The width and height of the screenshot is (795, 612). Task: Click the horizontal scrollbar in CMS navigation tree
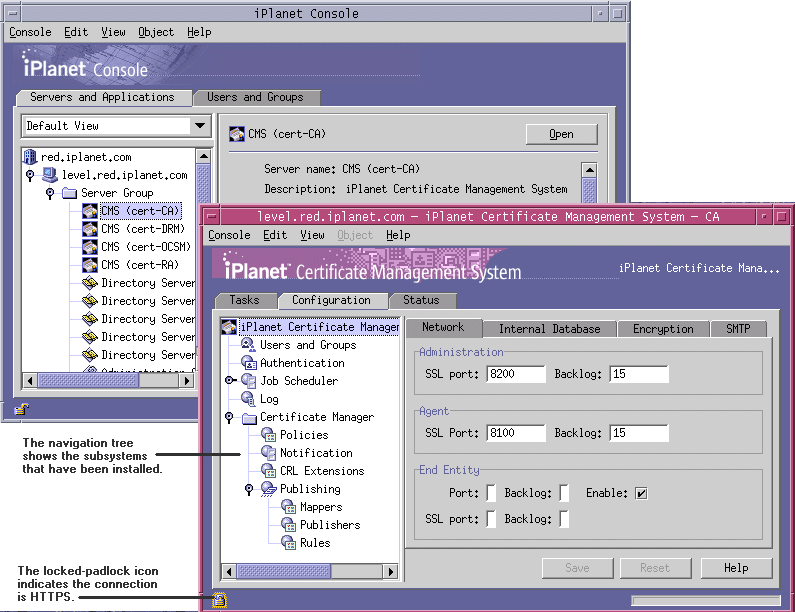pos(309,571)
